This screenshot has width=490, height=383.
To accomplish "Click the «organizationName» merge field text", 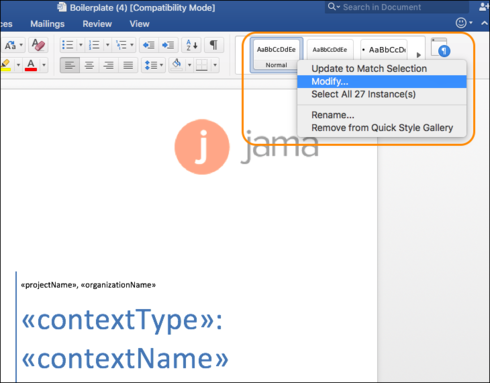I will [118, 285].
